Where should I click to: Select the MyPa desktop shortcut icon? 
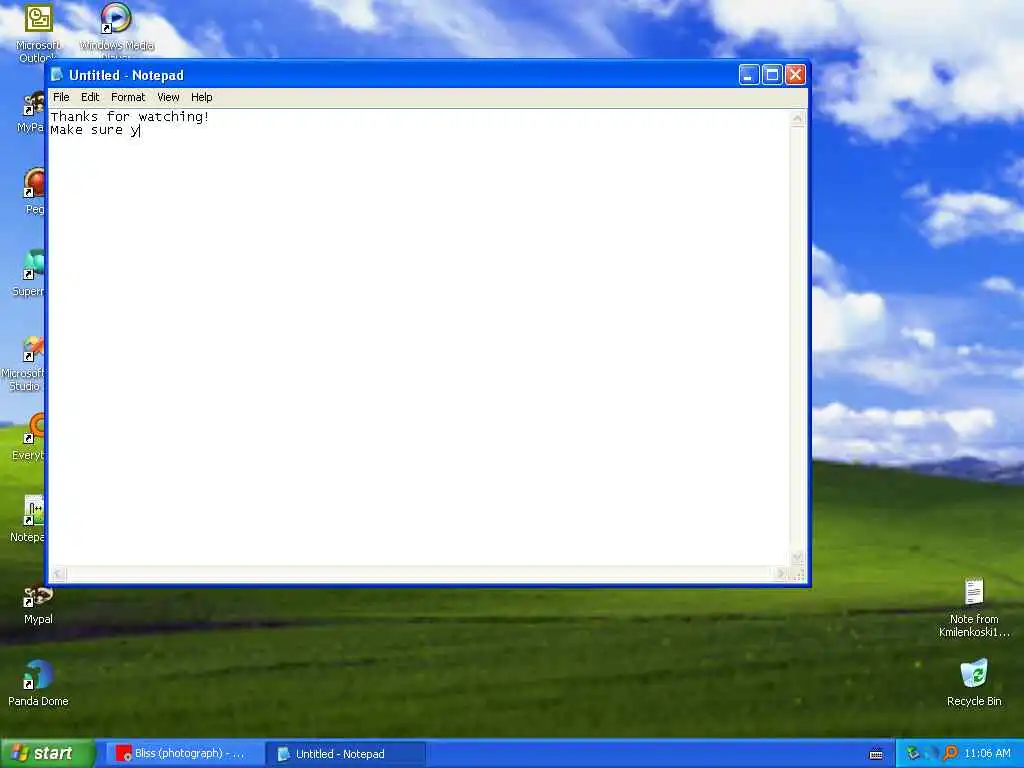(x=31, y=112)
